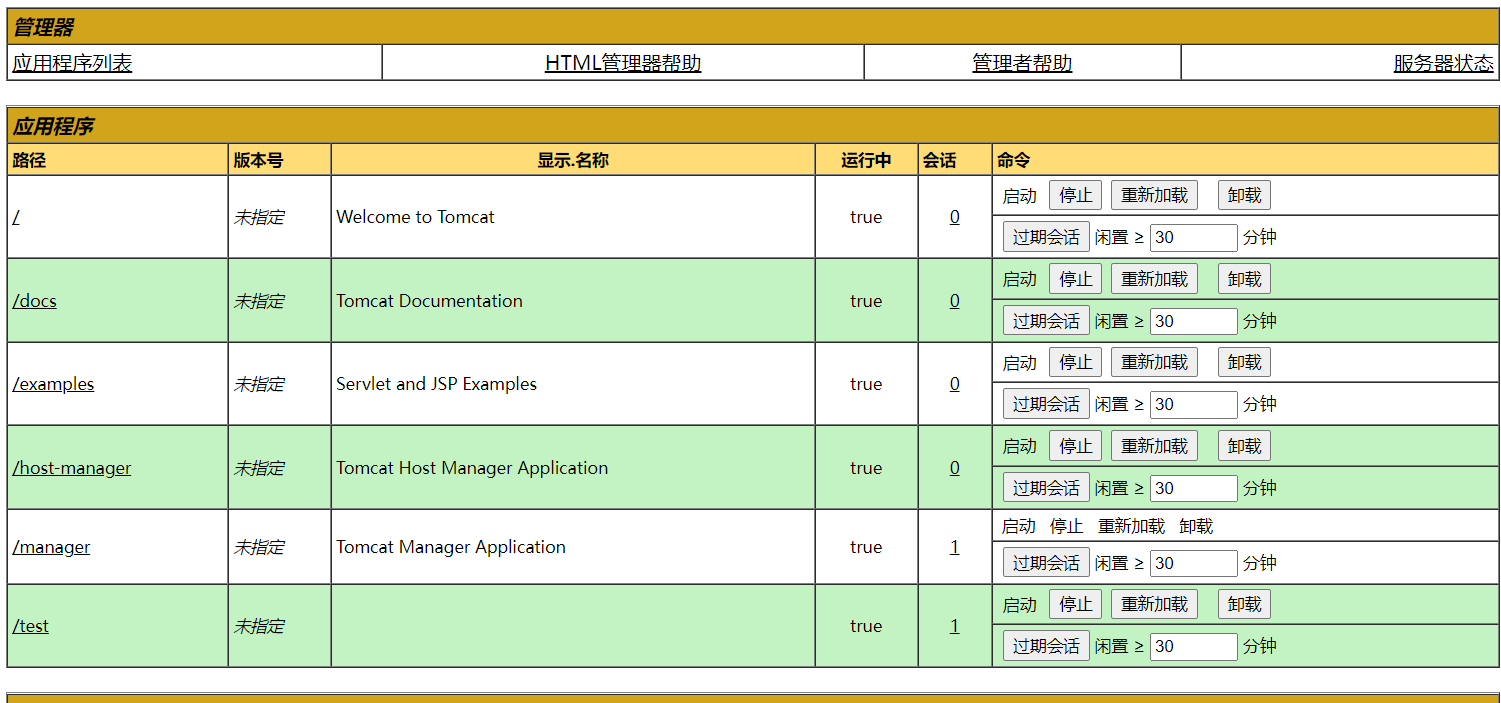Expire sessions for /manager application
Viewport: 1501px width, 703px height.
tap(1046, 563)
